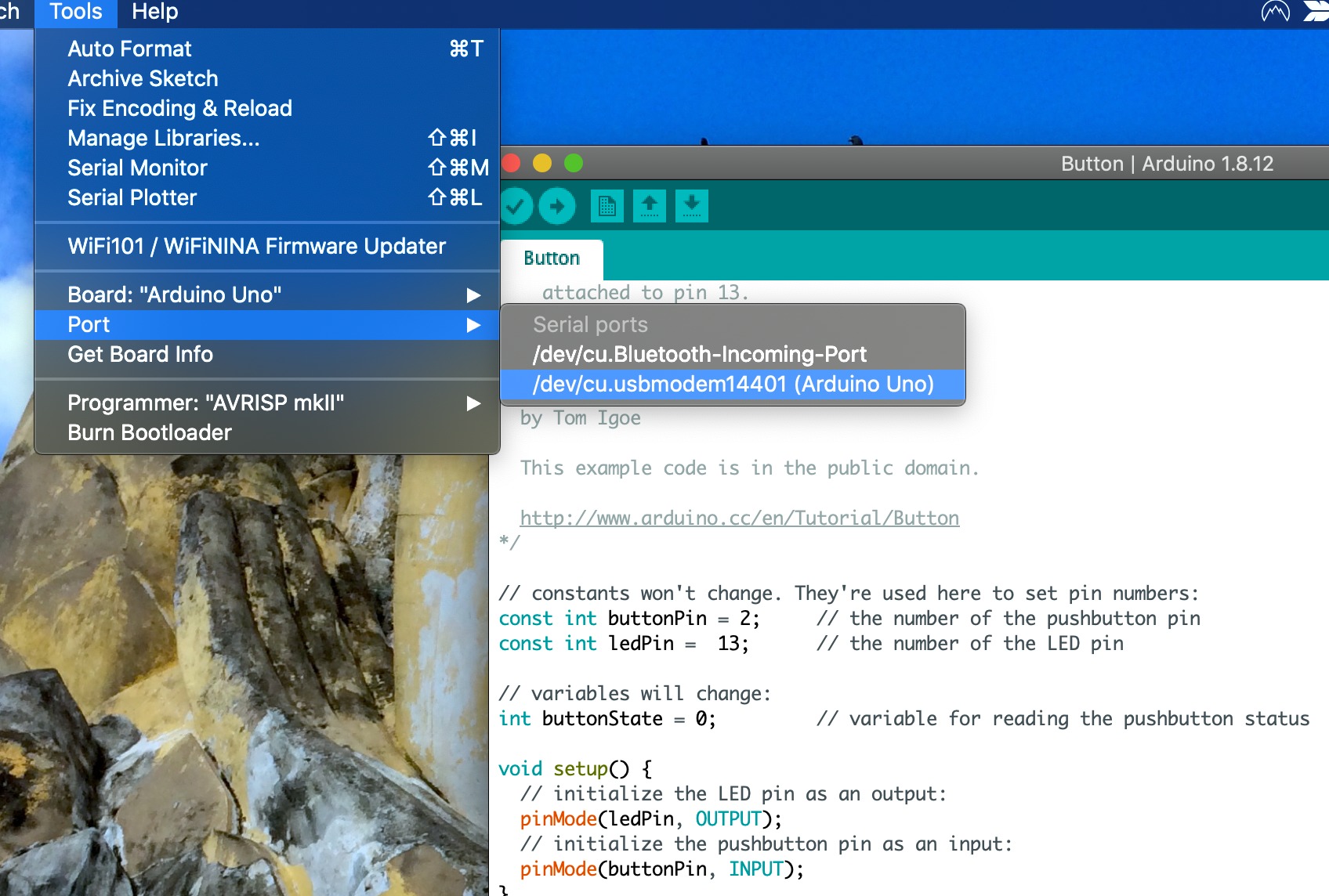Image resolution: width=1329 pixels, height=896 pixels.
Task: Click the yellow minimize window button
Action: coord(542,163)
